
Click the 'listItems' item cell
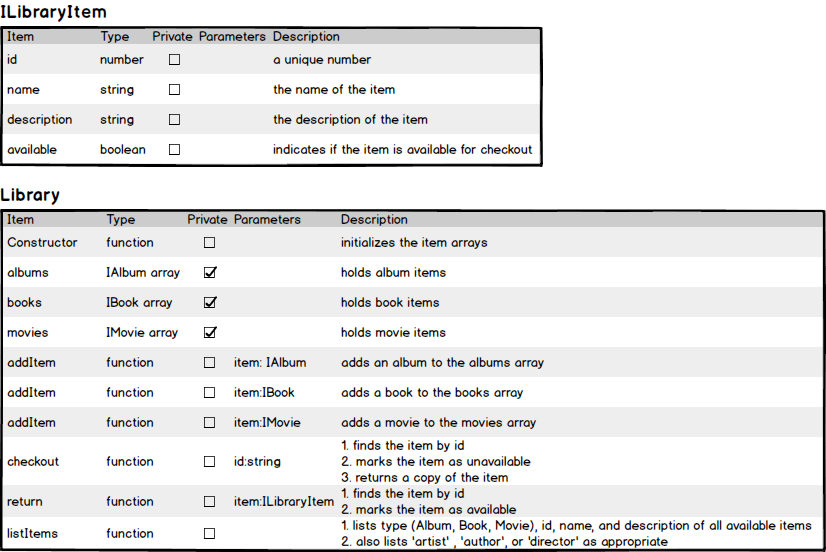point(32,534)
